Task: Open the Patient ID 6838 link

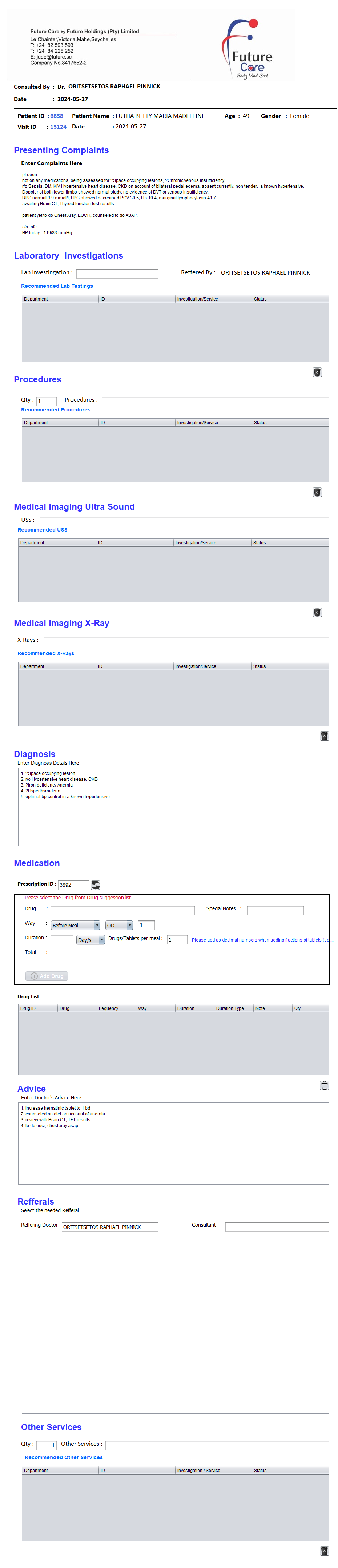Action: pos(57,116)
